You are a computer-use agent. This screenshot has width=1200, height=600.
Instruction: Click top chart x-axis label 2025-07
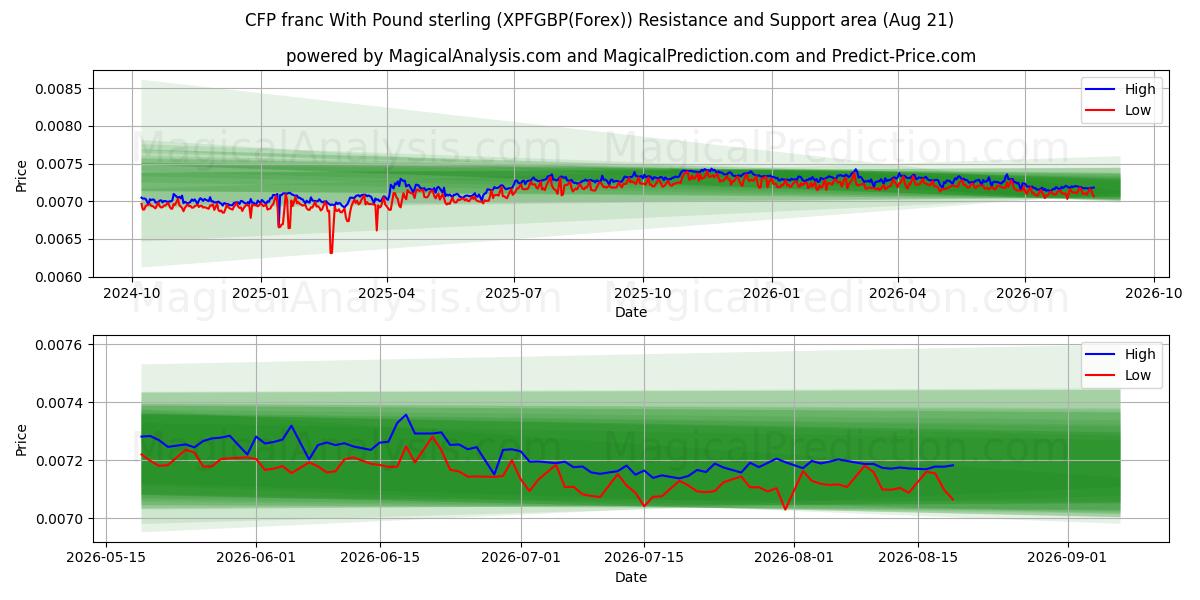click(514, 295)
